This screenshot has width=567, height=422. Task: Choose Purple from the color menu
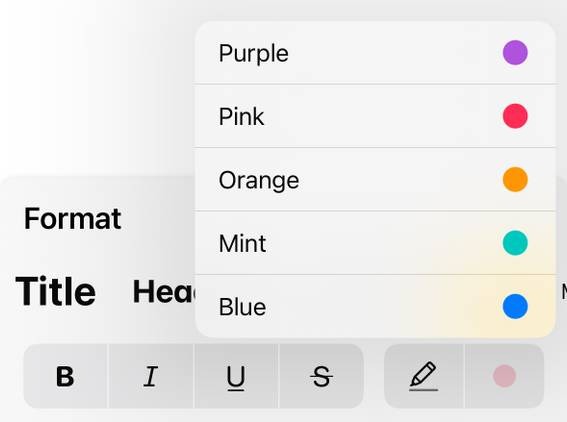tap(375, 52)
